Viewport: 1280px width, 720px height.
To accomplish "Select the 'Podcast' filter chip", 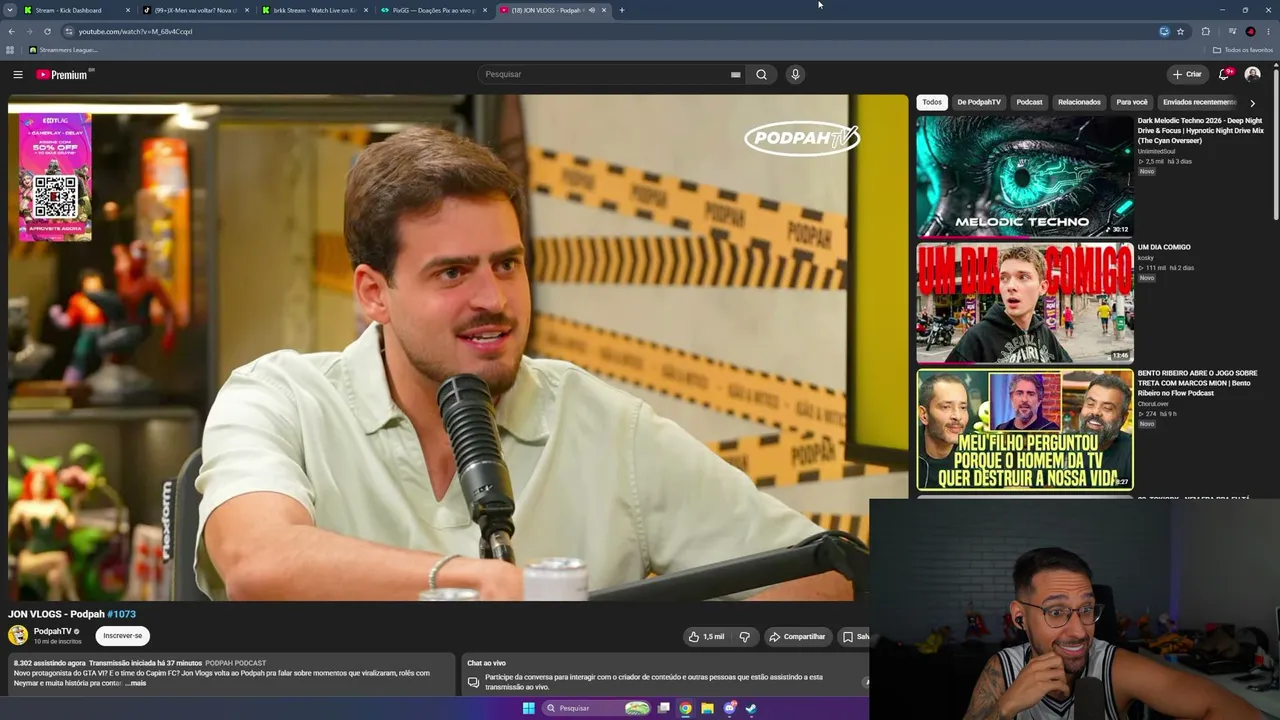I will (1029, 102).
